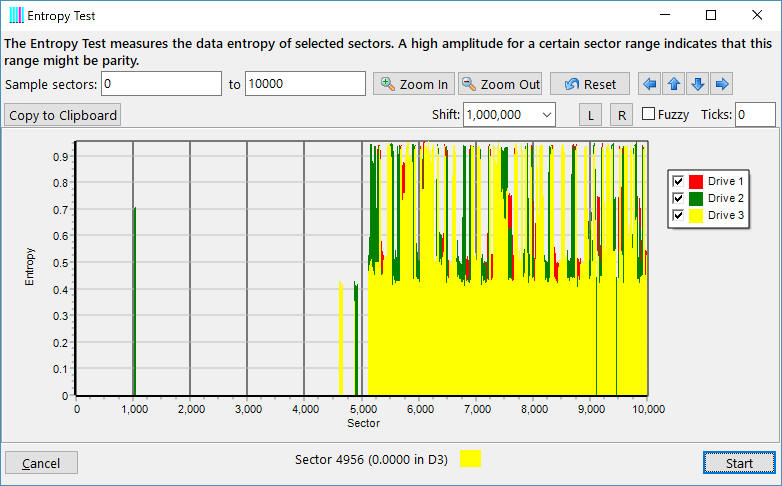Zoom in on the entropy graph

coord(413,84)
